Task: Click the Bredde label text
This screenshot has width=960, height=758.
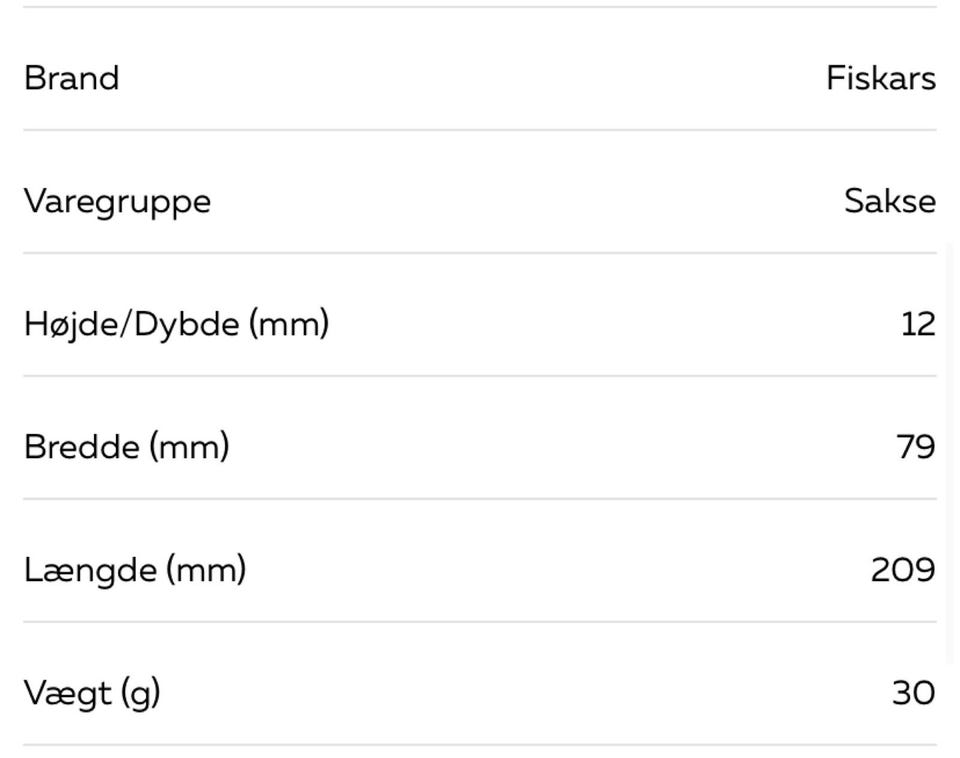Action: pos(83,447)
